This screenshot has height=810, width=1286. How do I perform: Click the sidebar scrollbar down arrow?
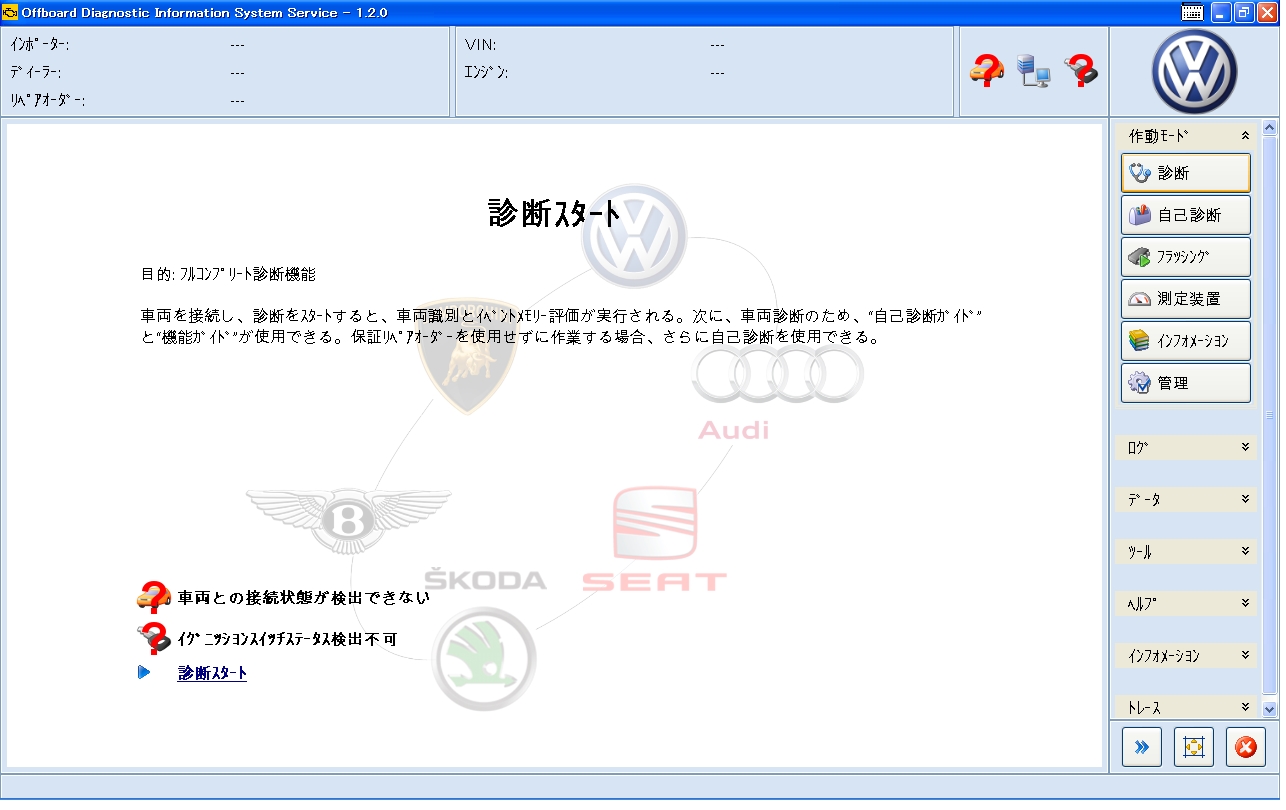1270,709
